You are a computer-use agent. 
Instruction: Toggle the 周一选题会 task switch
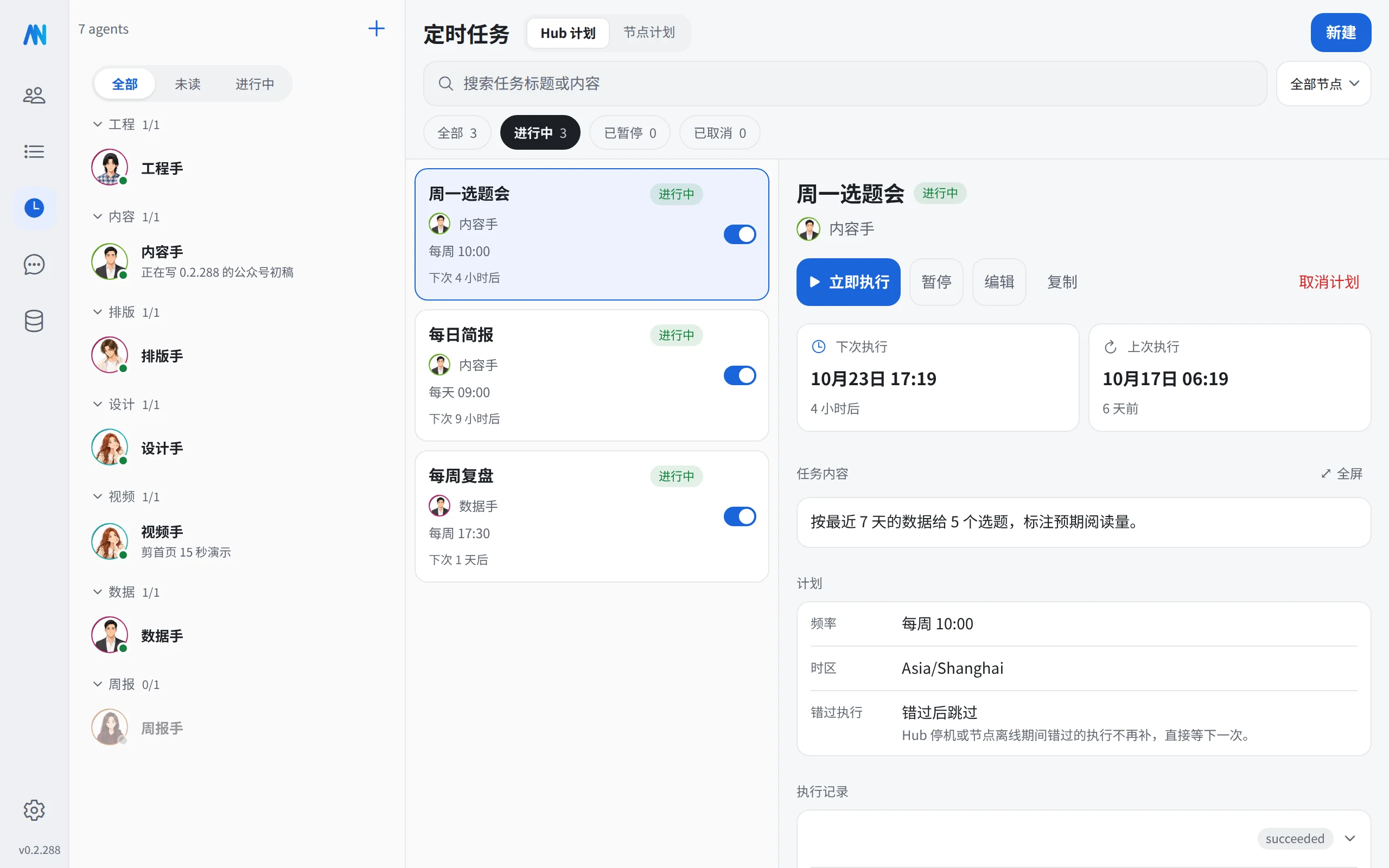[740, 234]
